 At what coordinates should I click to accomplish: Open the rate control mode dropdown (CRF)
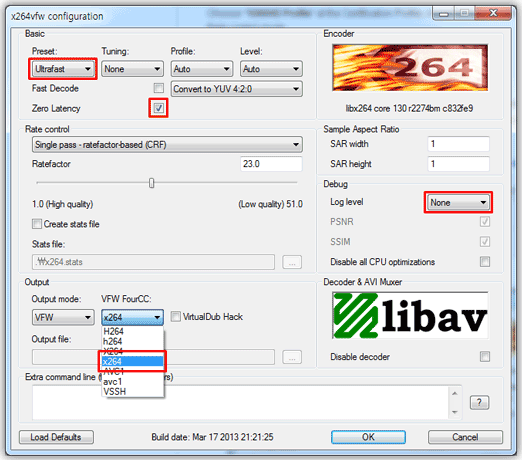pyautogui.click(x=167, y=145)
